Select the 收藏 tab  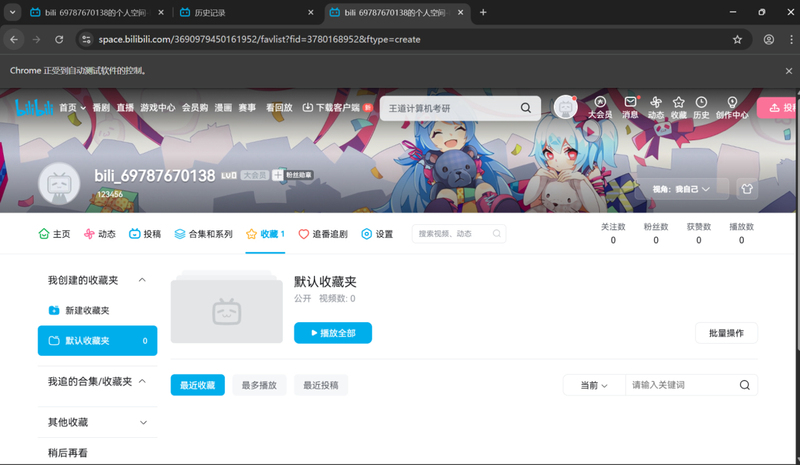[x=265, y=234]
